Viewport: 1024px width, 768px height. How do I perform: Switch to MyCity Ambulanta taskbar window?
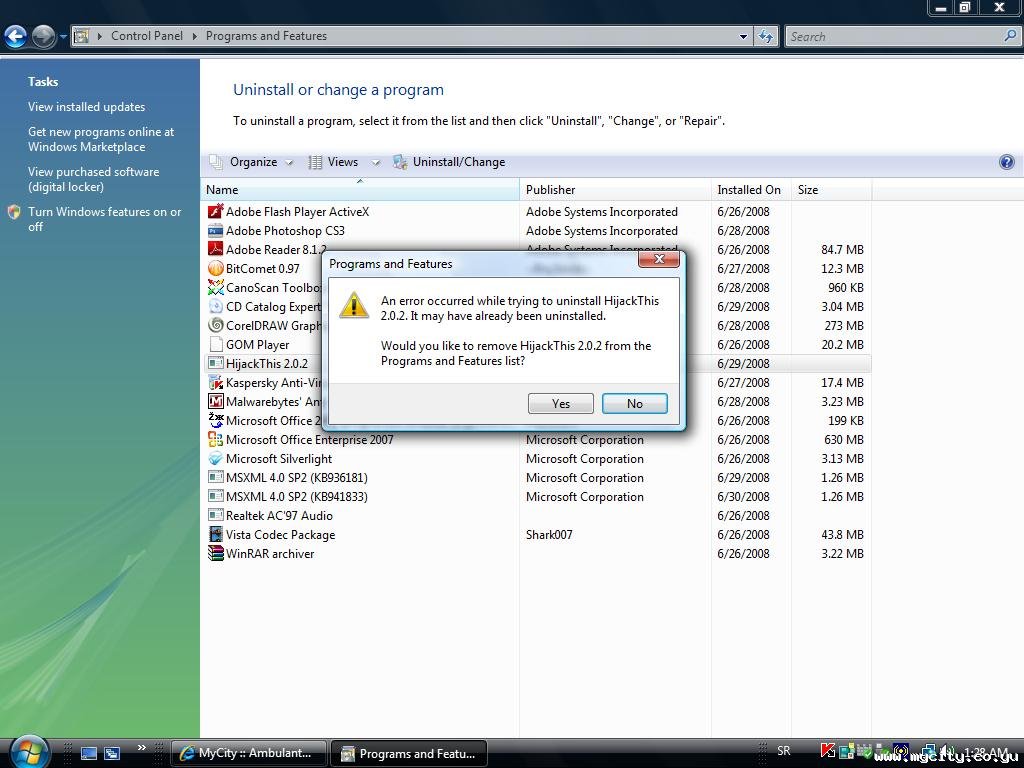248,753
